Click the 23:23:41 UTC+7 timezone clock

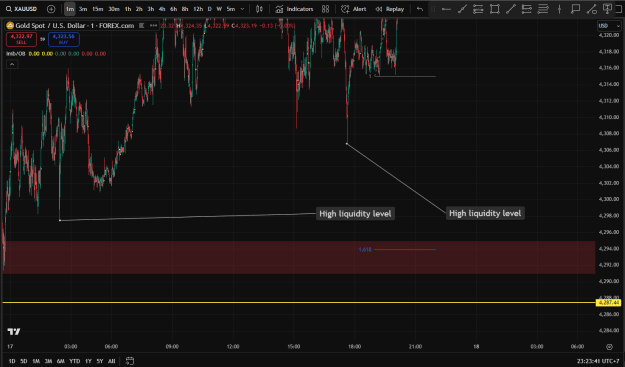597,361
